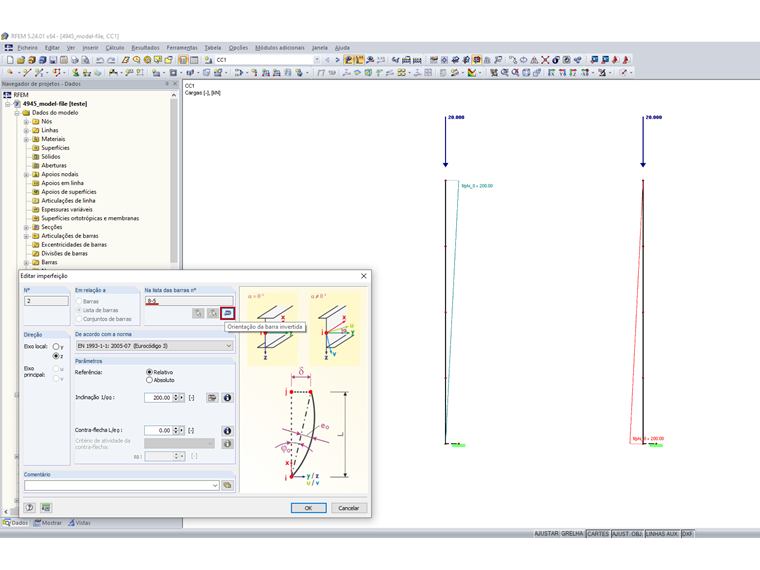Image resolution: width=760 pixels, height=570 pixels.
Task: Click Cancelar in the imperfection dialog
Action: (348, 508)
